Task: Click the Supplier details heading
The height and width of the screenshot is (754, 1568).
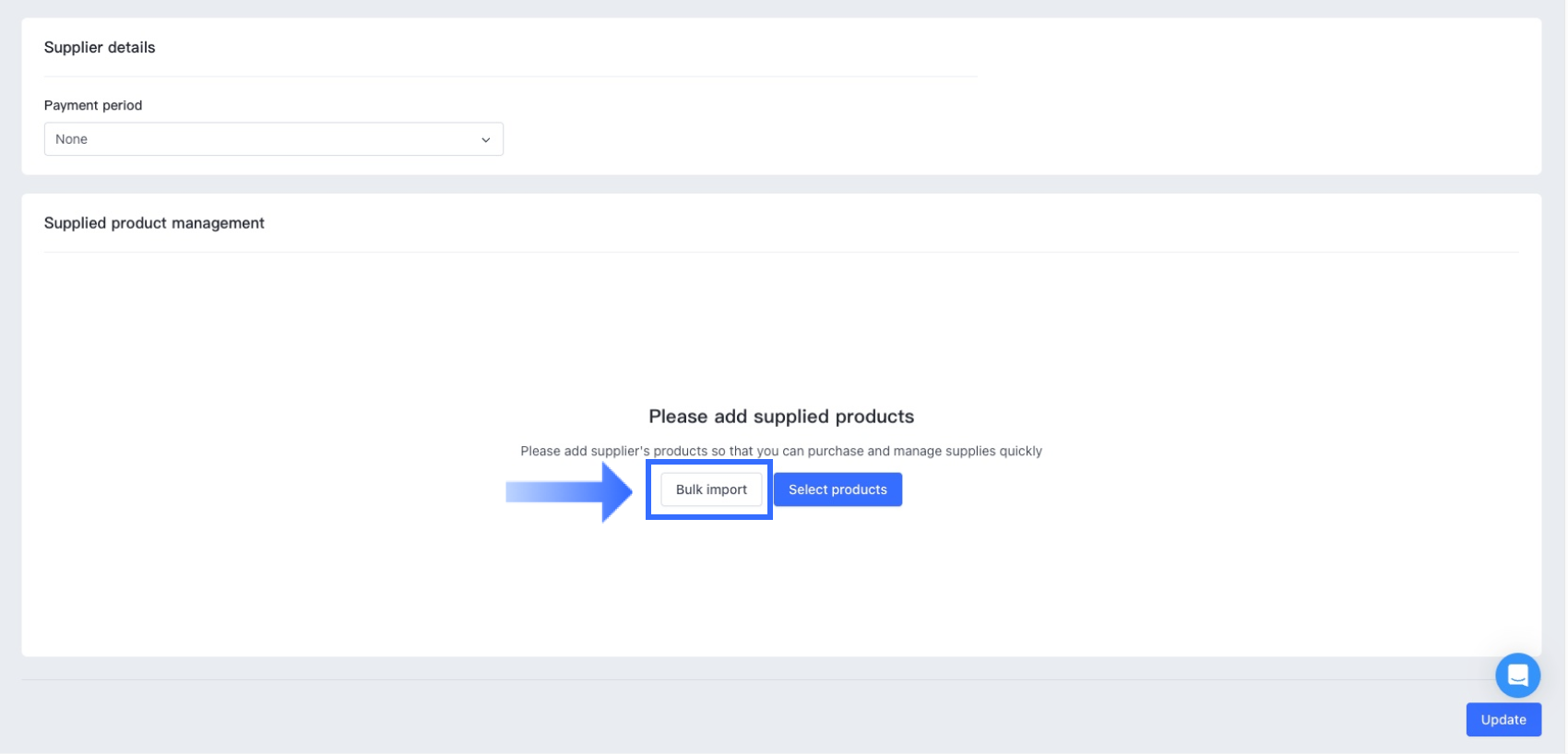Action: [100, 48]
